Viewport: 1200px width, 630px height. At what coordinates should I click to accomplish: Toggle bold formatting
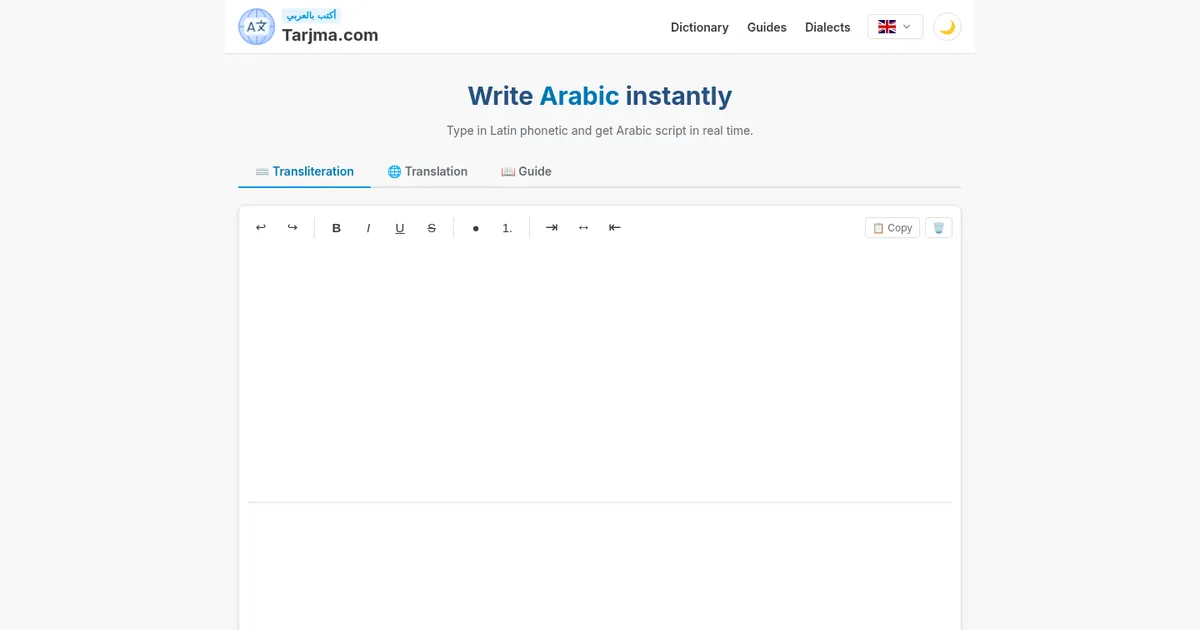(x=336, y=228)
